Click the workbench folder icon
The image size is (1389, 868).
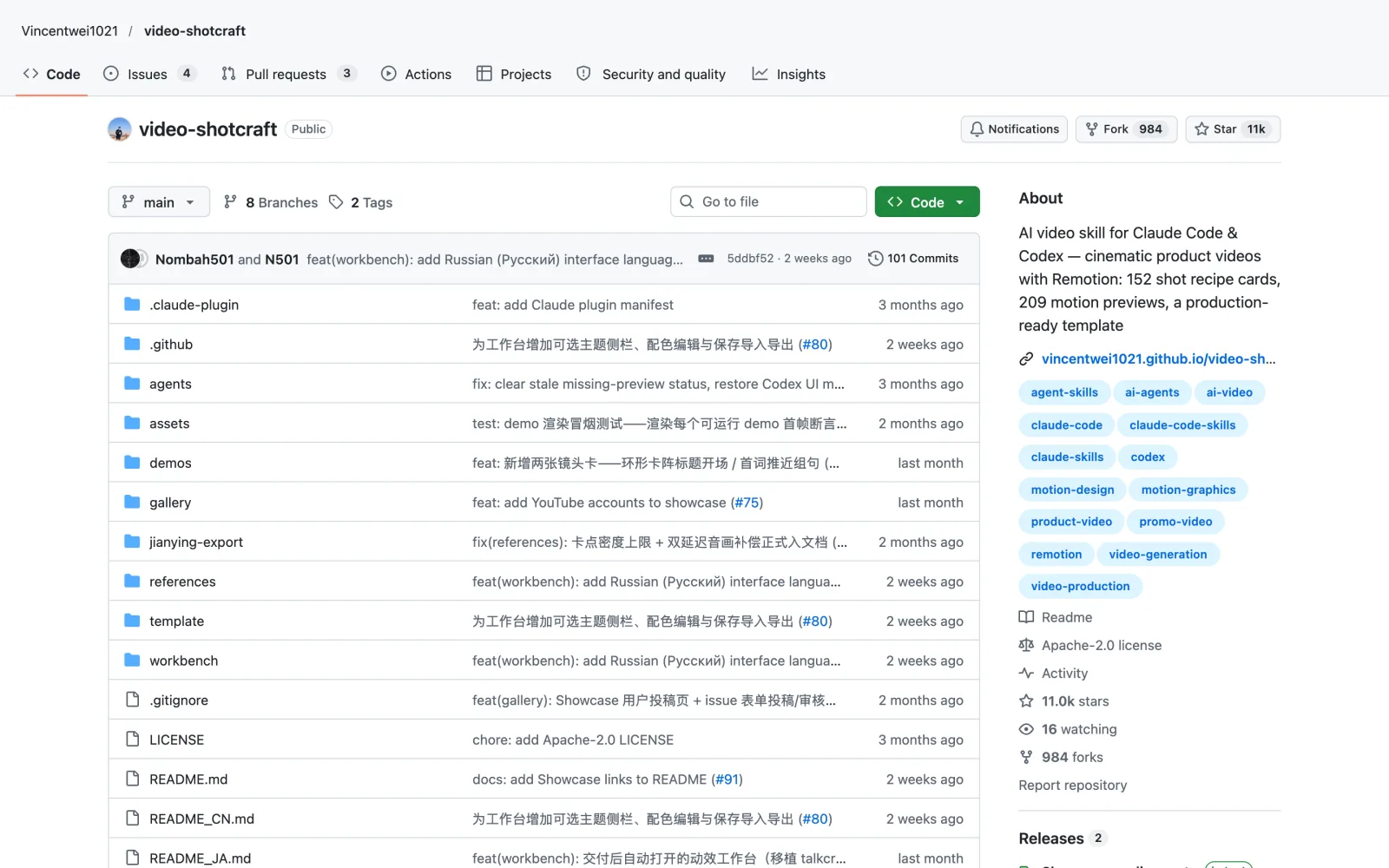pyautogui.click(x=132, y=660)
